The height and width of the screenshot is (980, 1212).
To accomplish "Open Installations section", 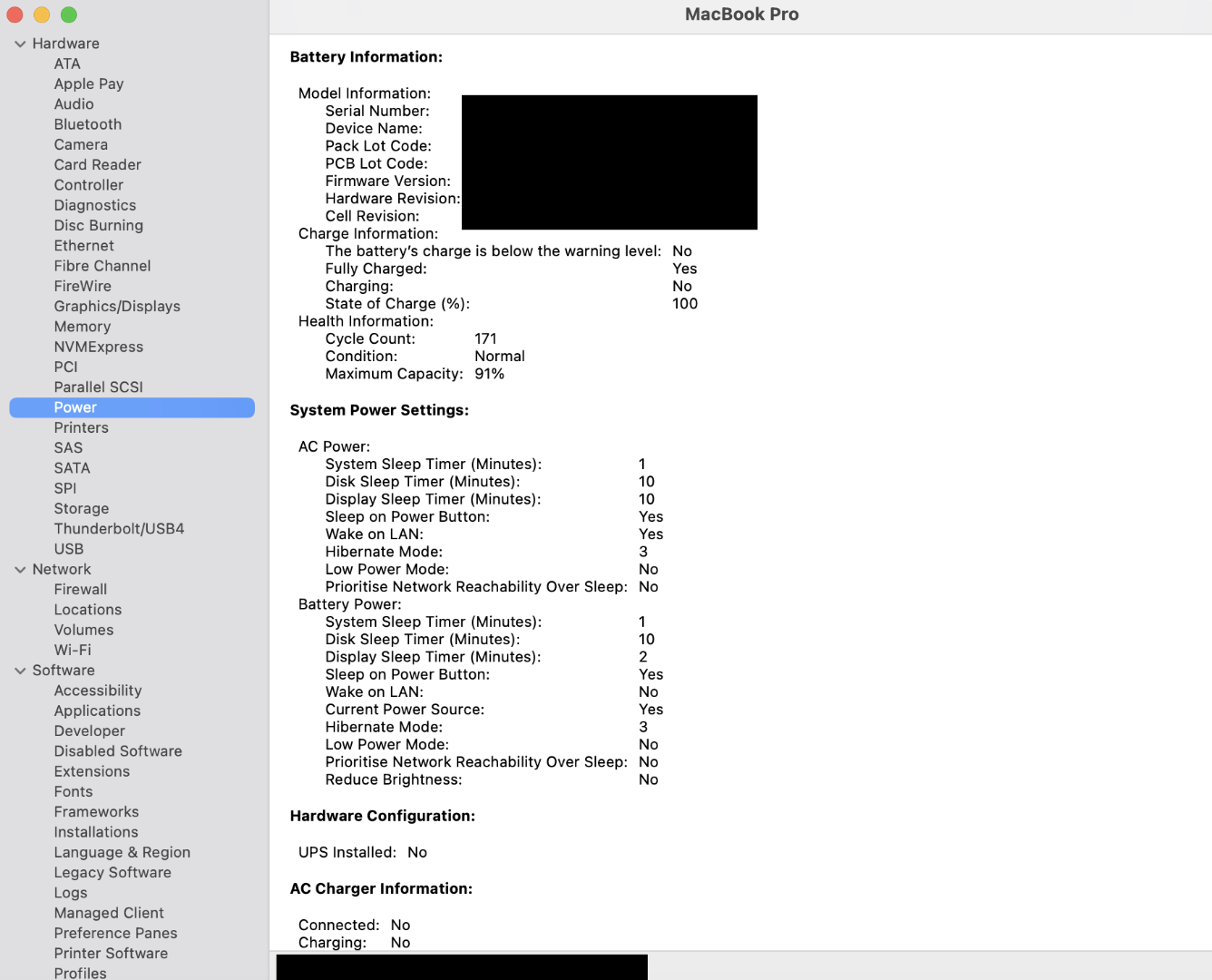I will (x=96, y=832).
